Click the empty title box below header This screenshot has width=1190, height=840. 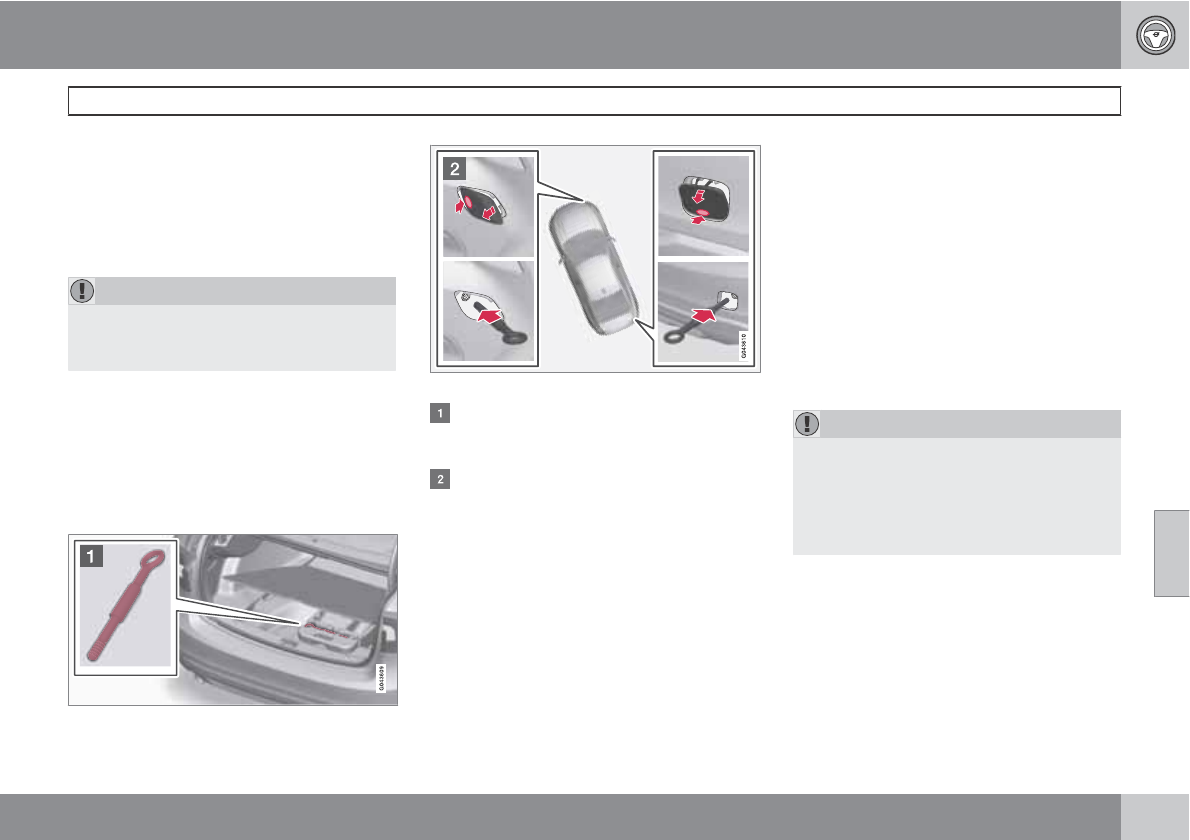tap(594, 101)
